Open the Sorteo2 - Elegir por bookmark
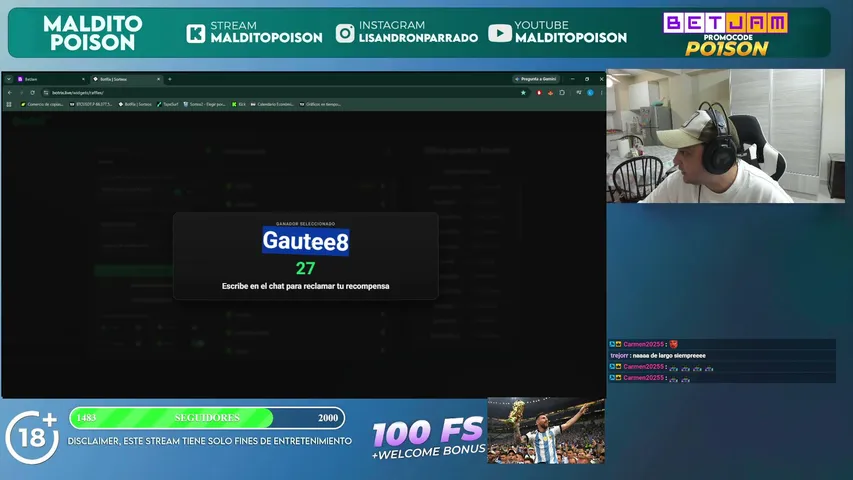The height and width of the screenshot is (480, 853). tap(205, 104)
